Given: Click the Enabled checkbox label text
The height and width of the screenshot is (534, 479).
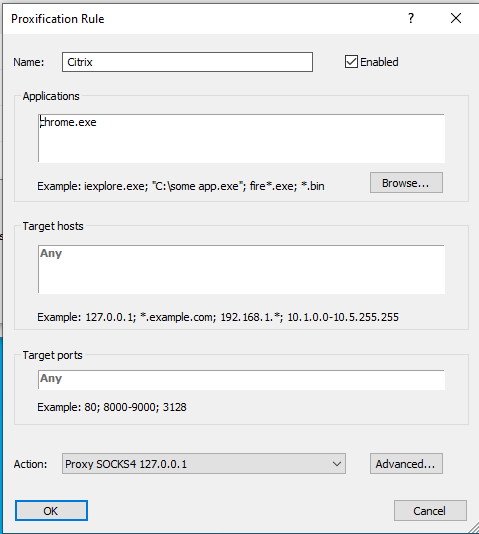Looking at the screenshot, I should (379, 62).
